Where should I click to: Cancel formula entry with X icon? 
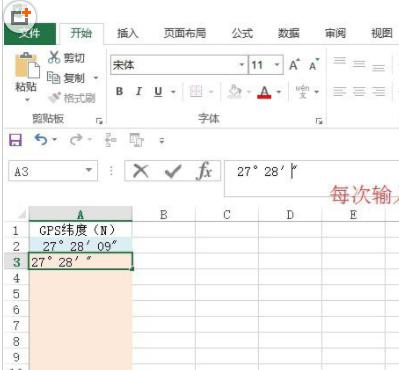(x=141, y=171)
